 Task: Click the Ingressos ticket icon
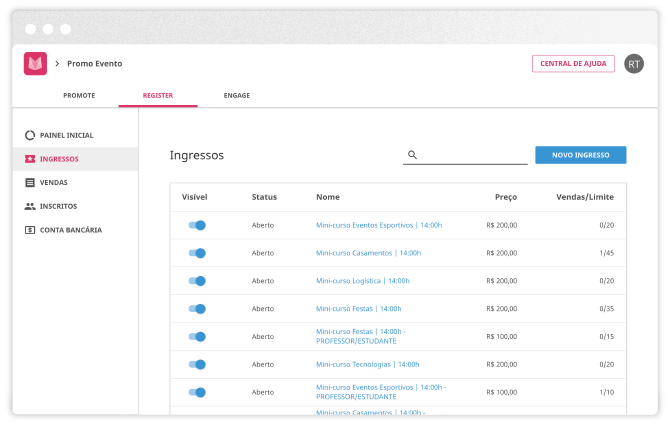click(30, 159)
